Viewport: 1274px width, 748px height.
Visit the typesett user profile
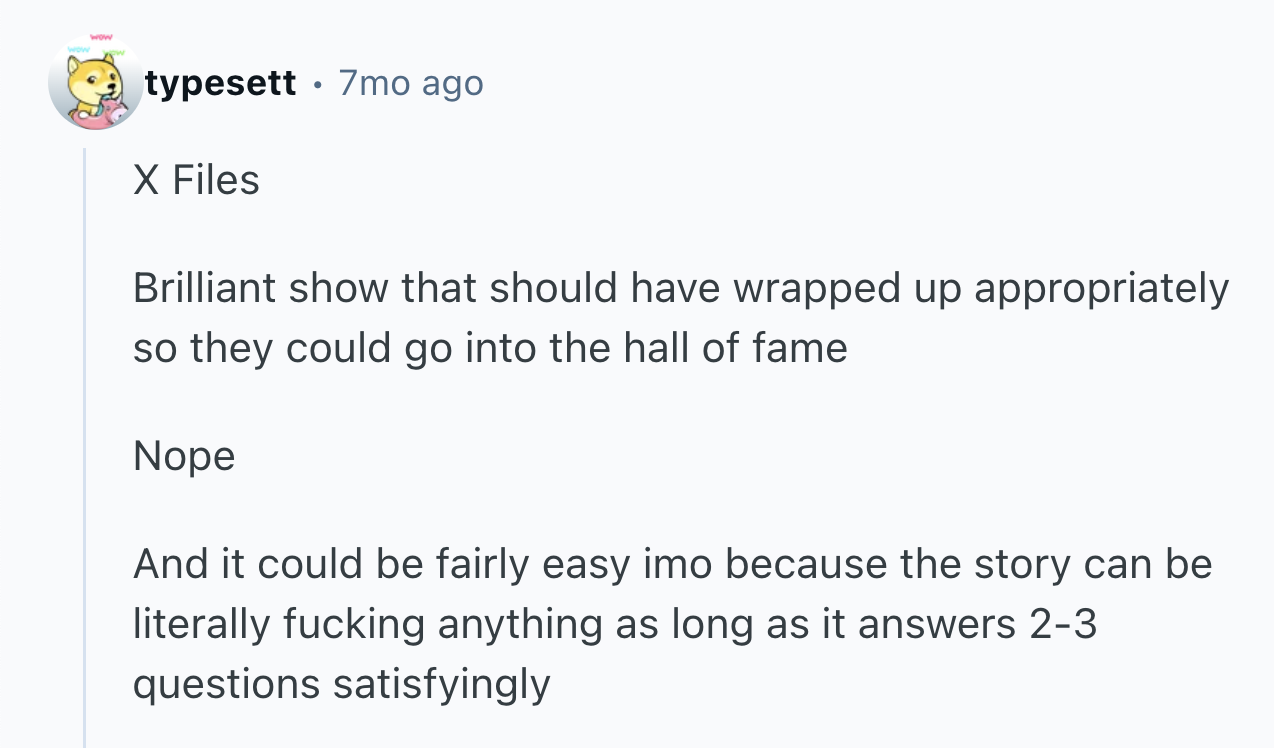point(221,83)
